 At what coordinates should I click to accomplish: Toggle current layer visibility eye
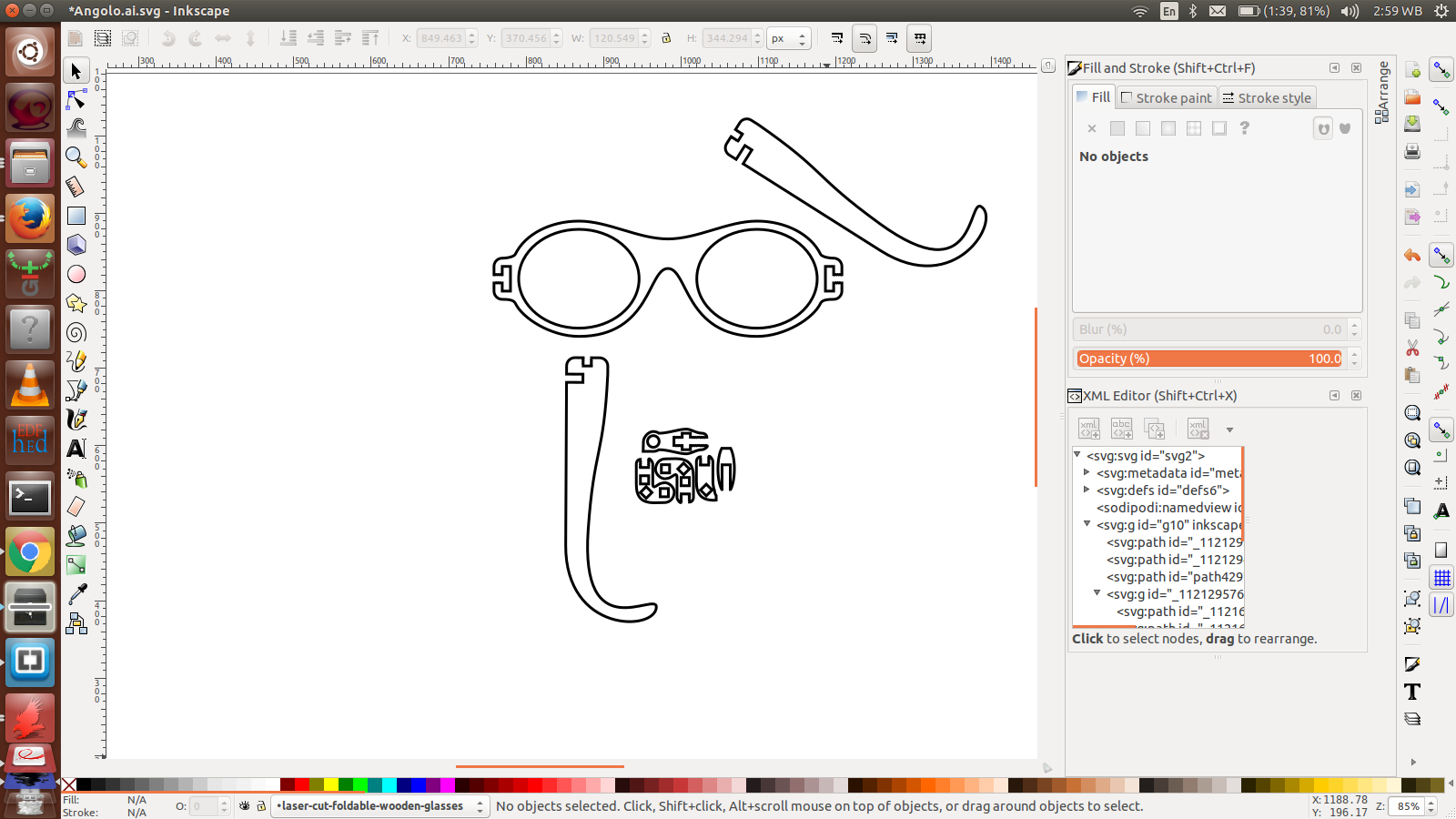tap(245, 806)
